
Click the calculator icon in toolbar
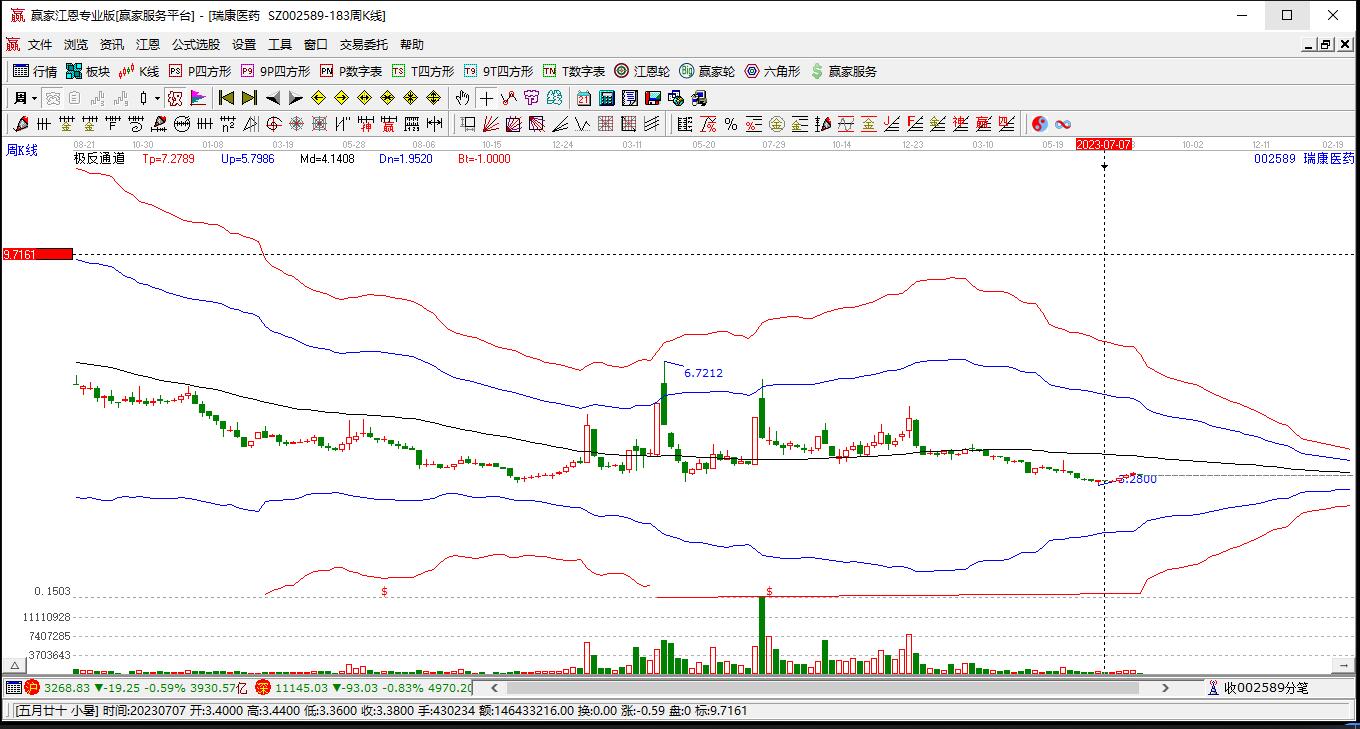click(x=607, y=98)
